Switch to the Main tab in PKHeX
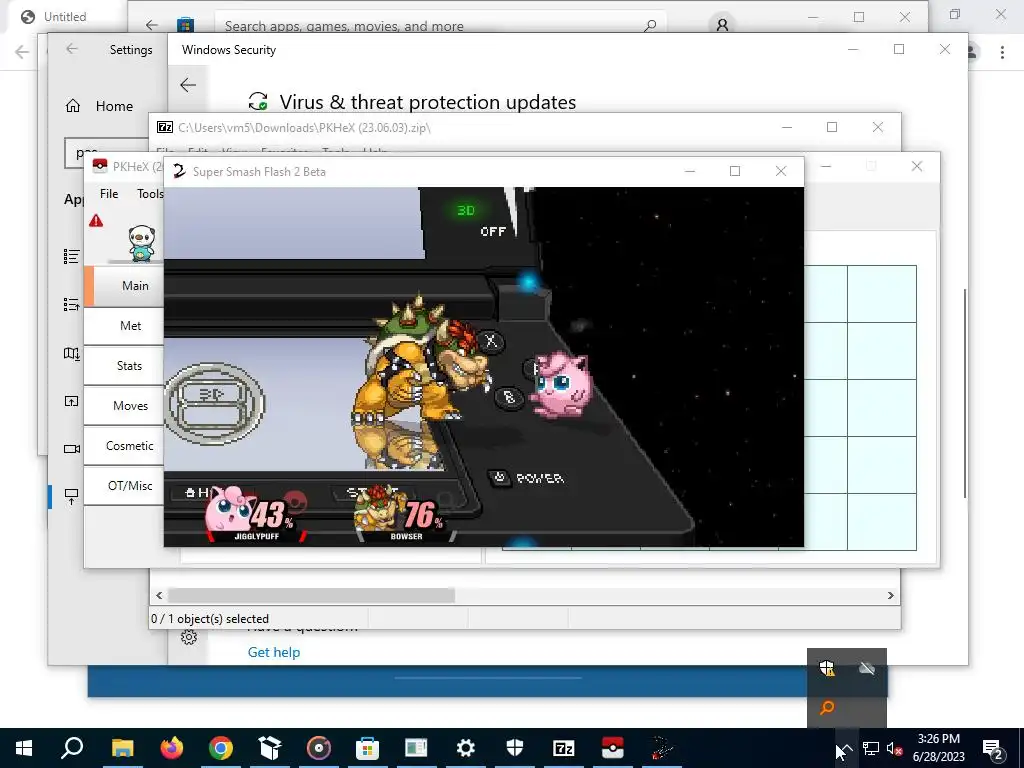 tap(129, 286)
